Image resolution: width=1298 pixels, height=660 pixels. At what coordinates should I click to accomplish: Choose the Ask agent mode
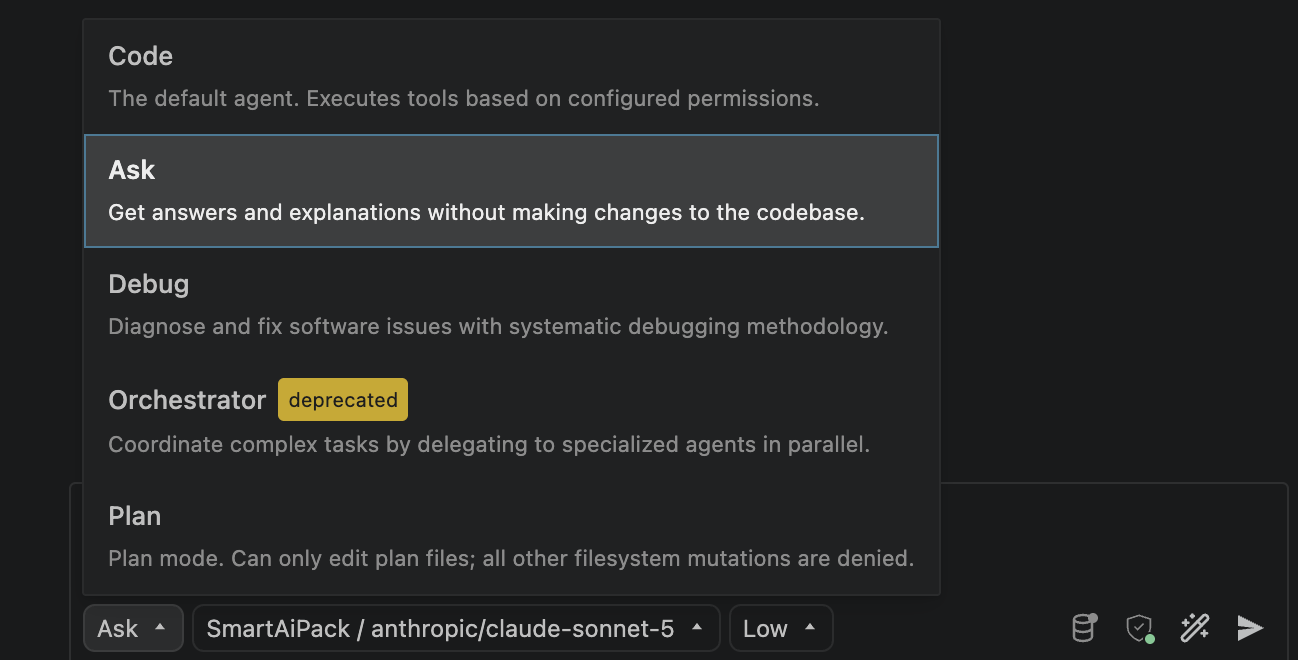[x=511, y=191]
